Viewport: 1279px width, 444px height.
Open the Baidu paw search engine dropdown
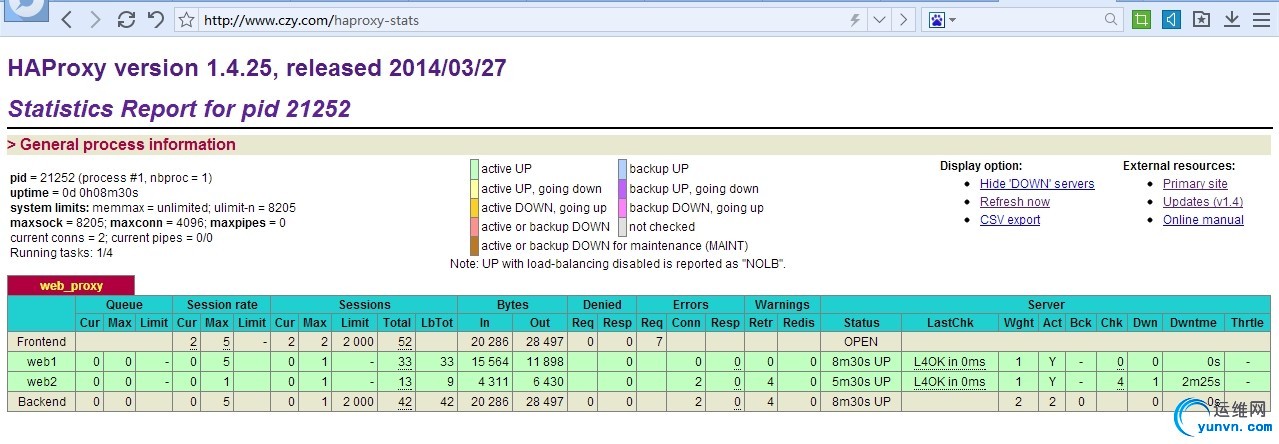(x=942, y=19)
